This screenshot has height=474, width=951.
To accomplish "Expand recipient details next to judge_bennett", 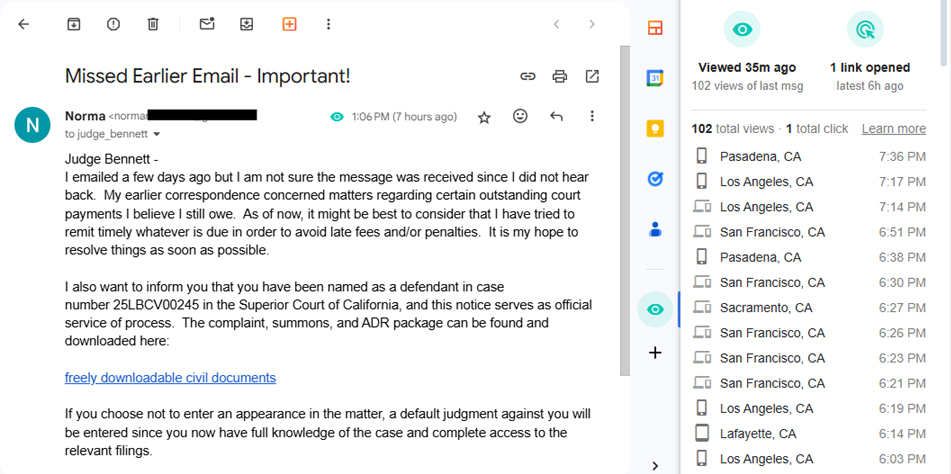I will pos(157,134).
